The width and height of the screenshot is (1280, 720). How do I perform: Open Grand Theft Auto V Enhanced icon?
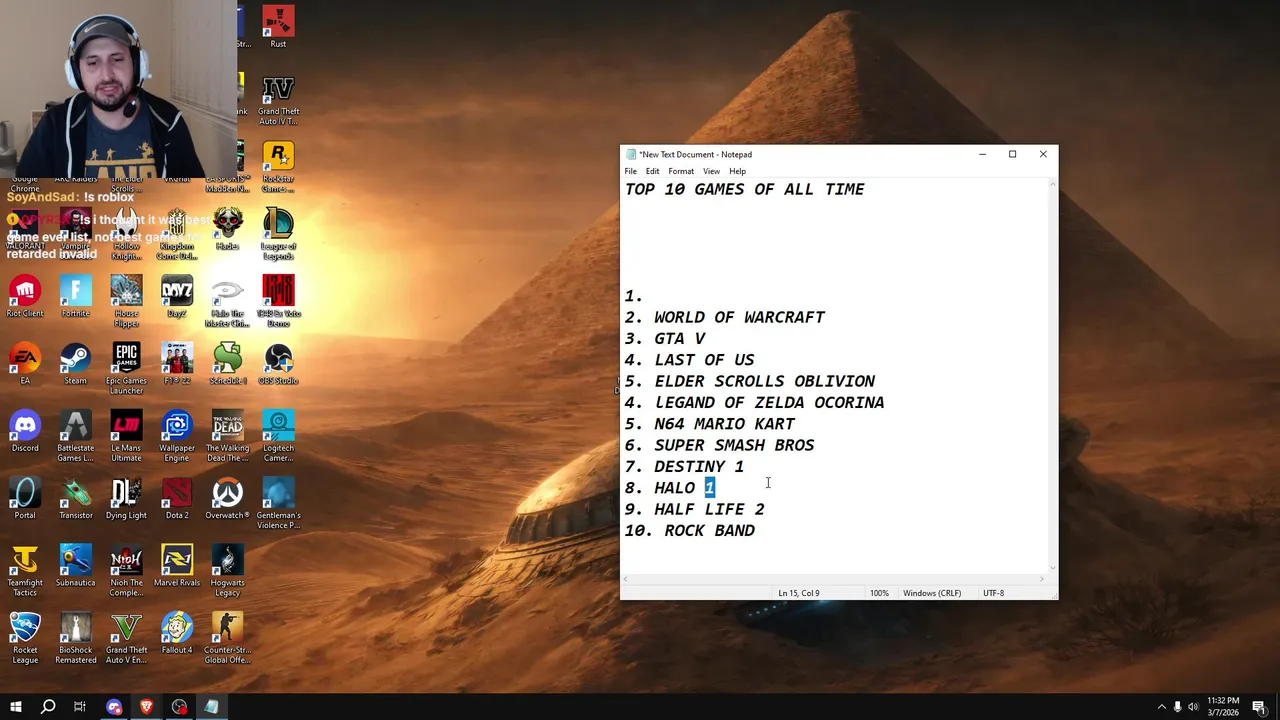tap(126, 638)
